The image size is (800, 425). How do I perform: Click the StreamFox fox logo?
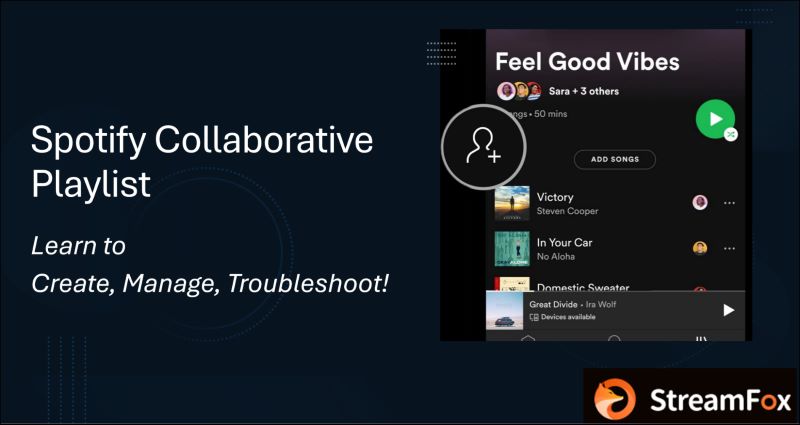[x=615, y=399]
